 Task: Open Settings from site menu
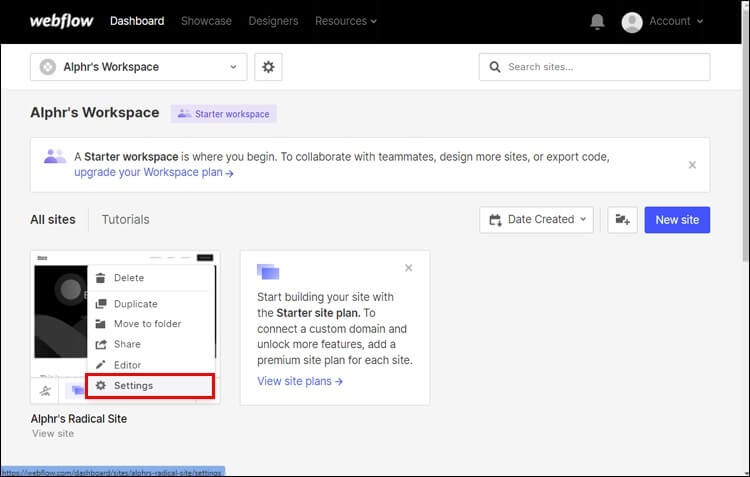click(150, 386)
